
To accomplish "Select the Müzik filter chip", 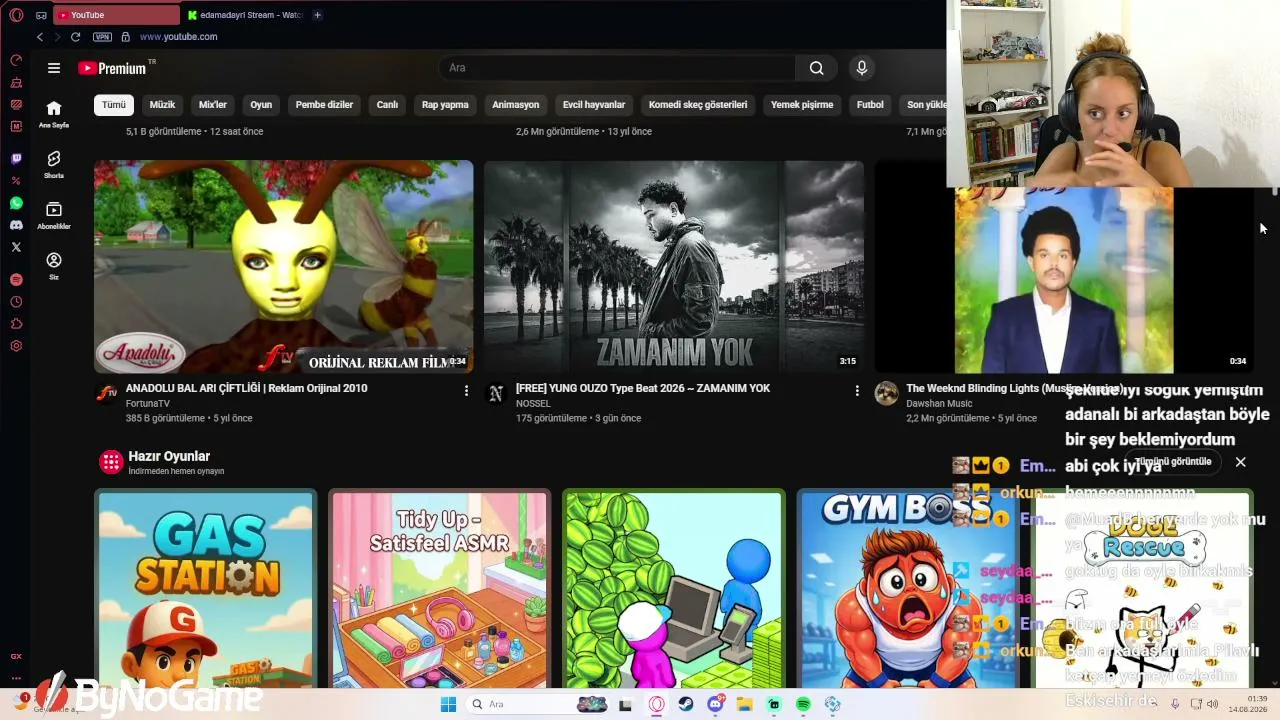I will 162,105.
